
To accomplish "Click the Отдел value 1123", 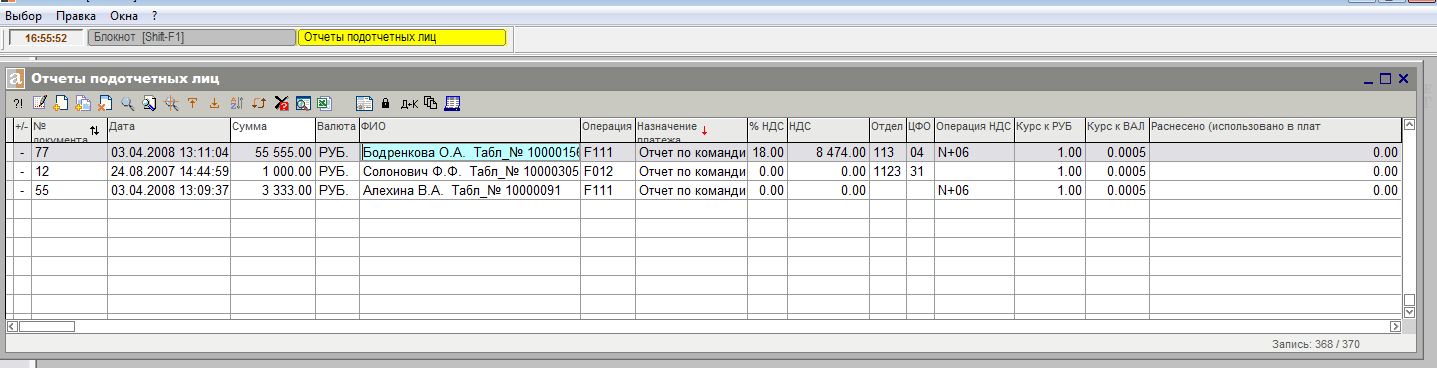I will coord(887,171).
